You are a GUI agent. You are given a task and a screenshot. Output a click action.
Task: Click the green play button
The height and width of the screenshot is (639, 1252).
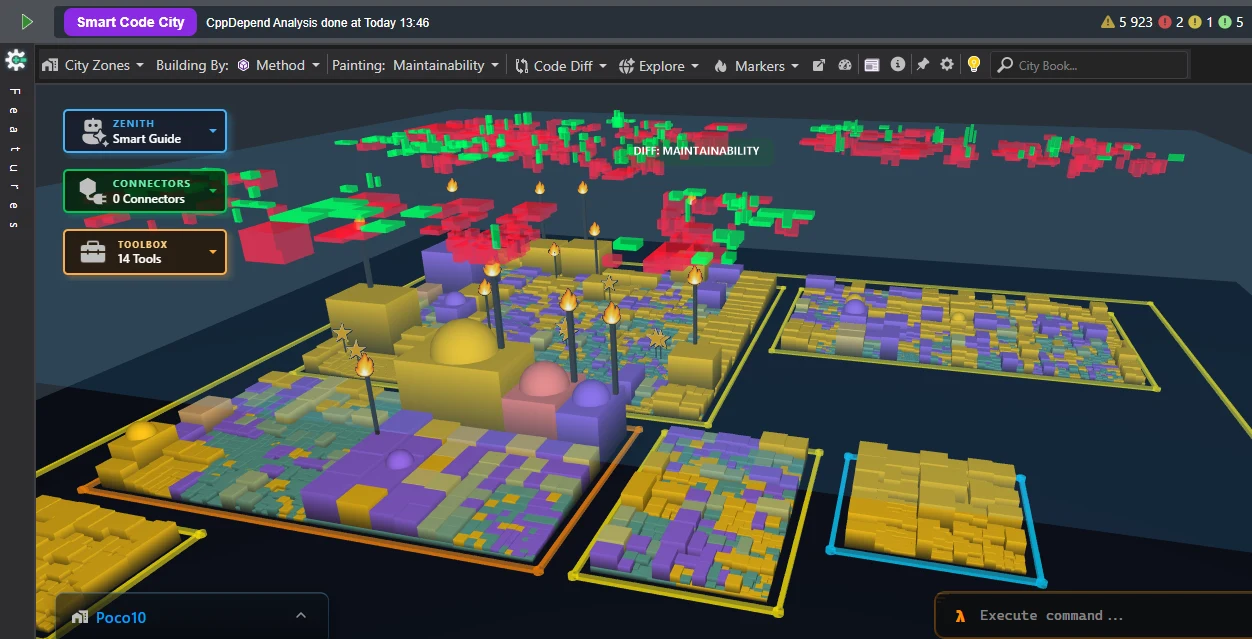[x=27, y=21]
